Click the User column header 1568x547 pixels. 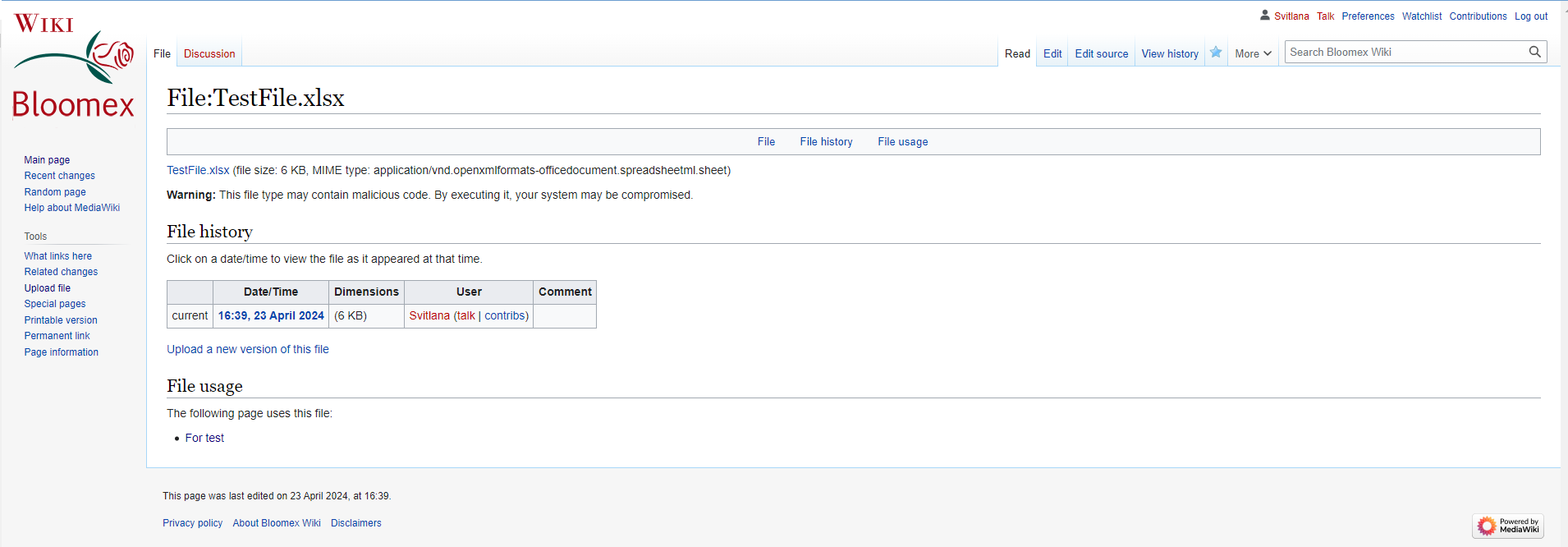(469, 292)
